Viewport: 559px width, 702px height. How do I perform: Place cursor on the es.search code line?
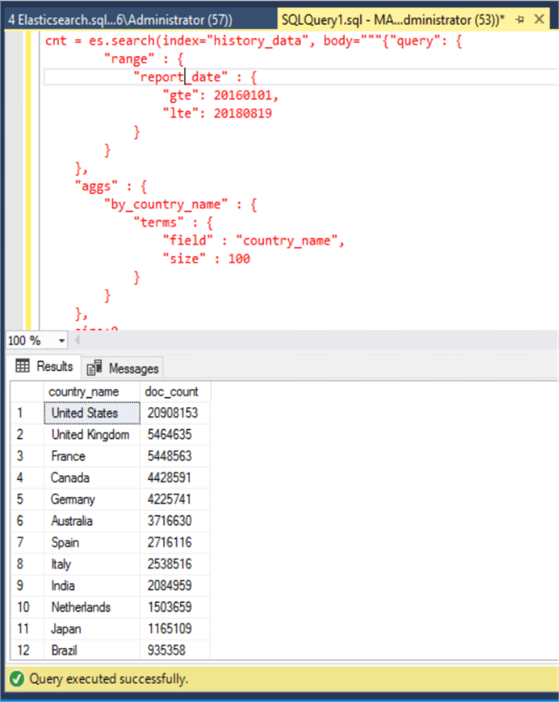pyautogui.click(x=253, y=41)
